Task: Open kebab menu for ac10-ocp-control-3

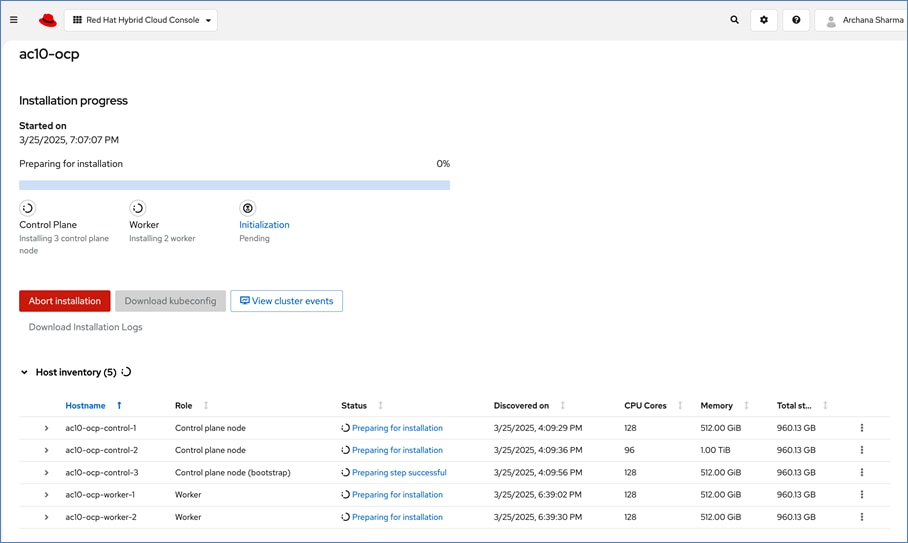Action: (x=862, y=472)
